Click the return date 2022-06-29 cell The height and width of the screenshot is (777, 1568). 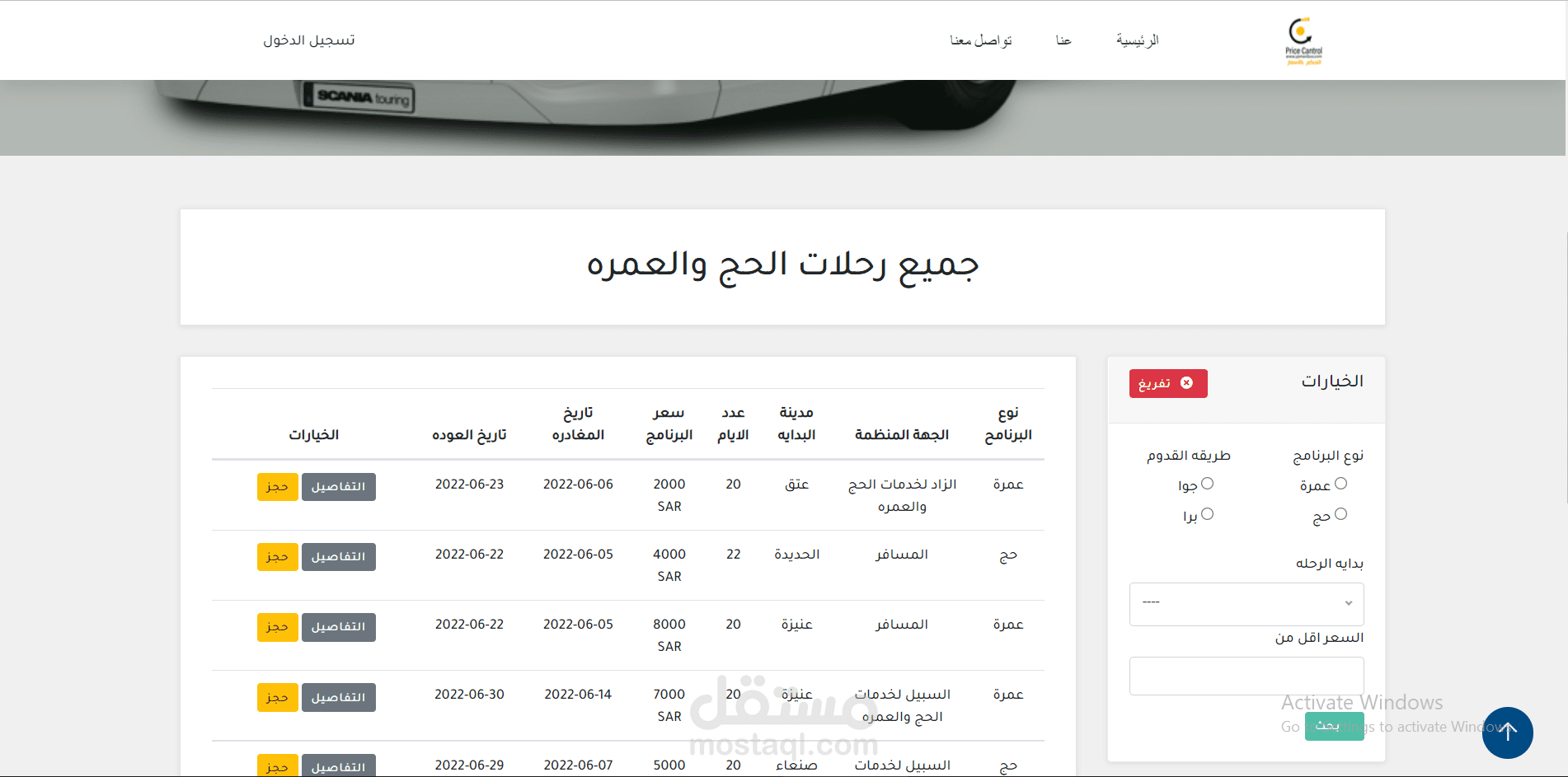469,765
